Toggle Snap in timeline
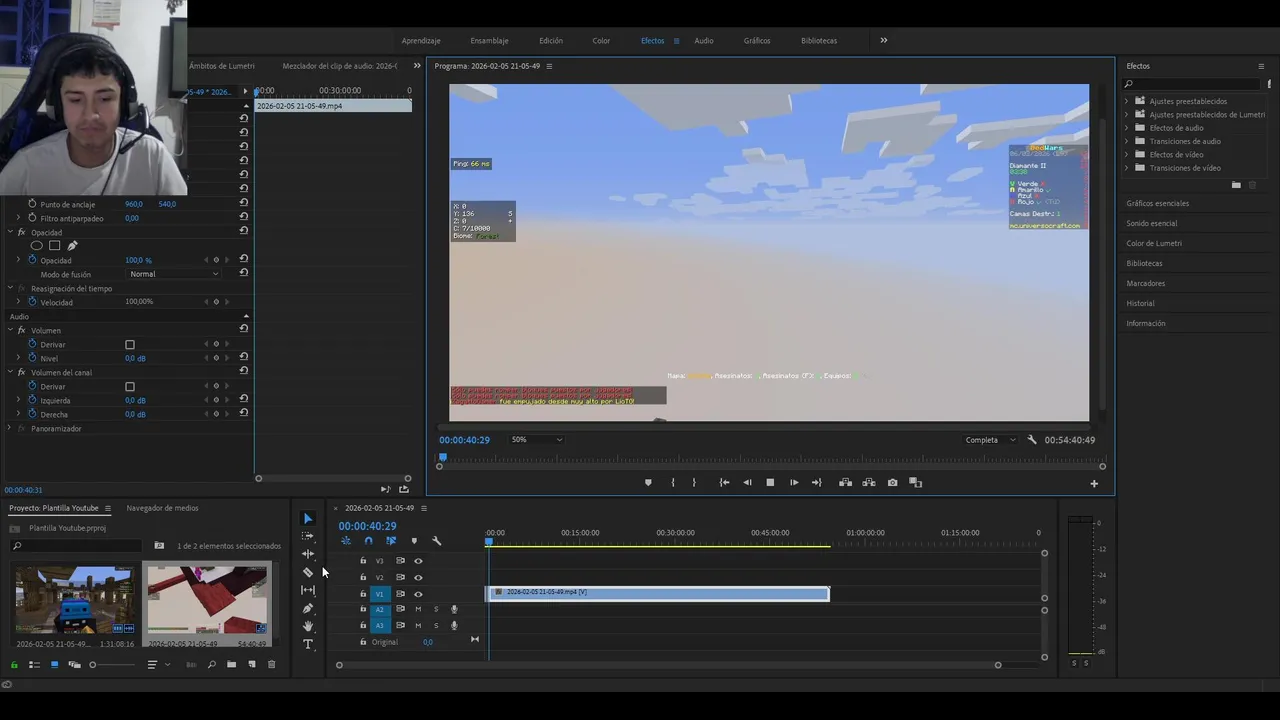The height and width of the screenshot is (720, 1280). tap(368, 541)
